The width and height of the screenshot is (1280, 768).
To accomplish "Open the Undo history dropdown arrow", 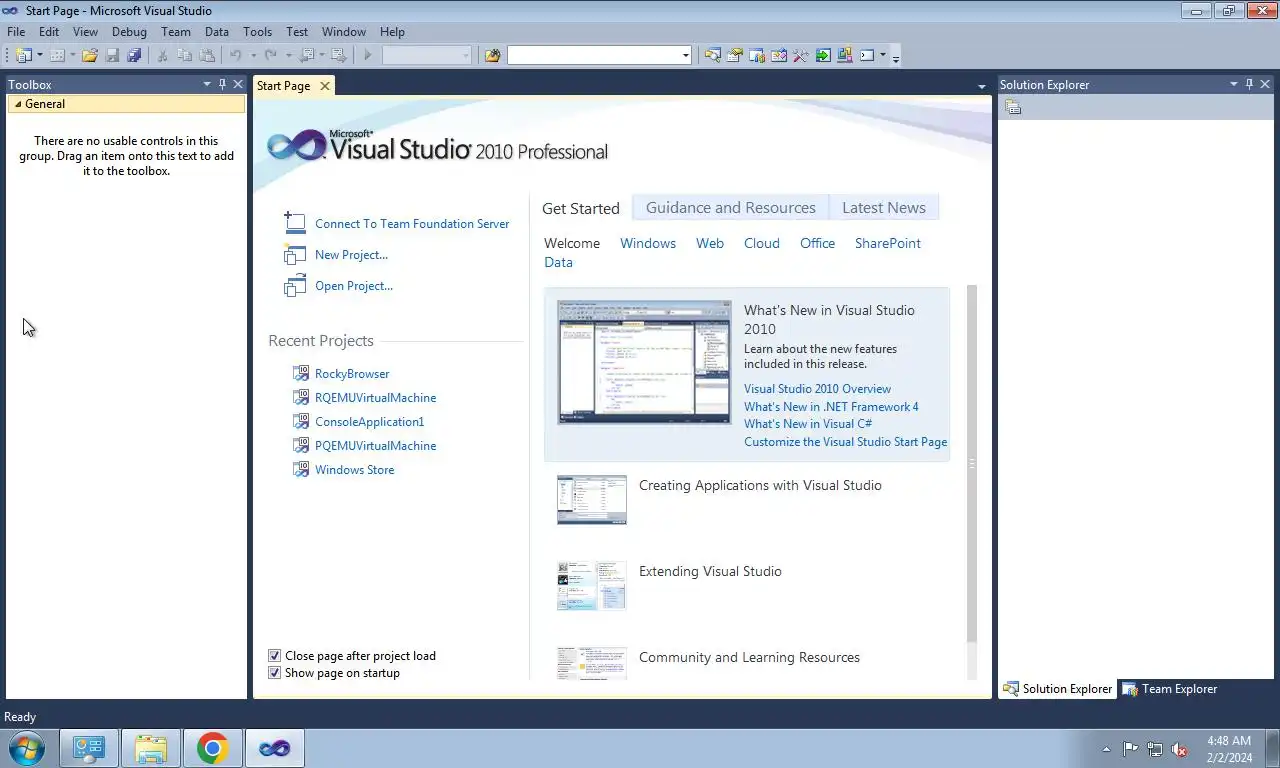I will (253, 55).
